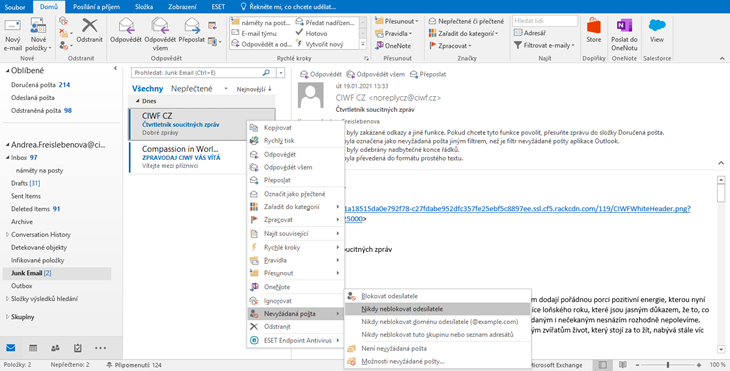This screenshot has width=730, height=371.
Task: Filter the list by Nepřečtené
Action: click(x=191, y=88)
